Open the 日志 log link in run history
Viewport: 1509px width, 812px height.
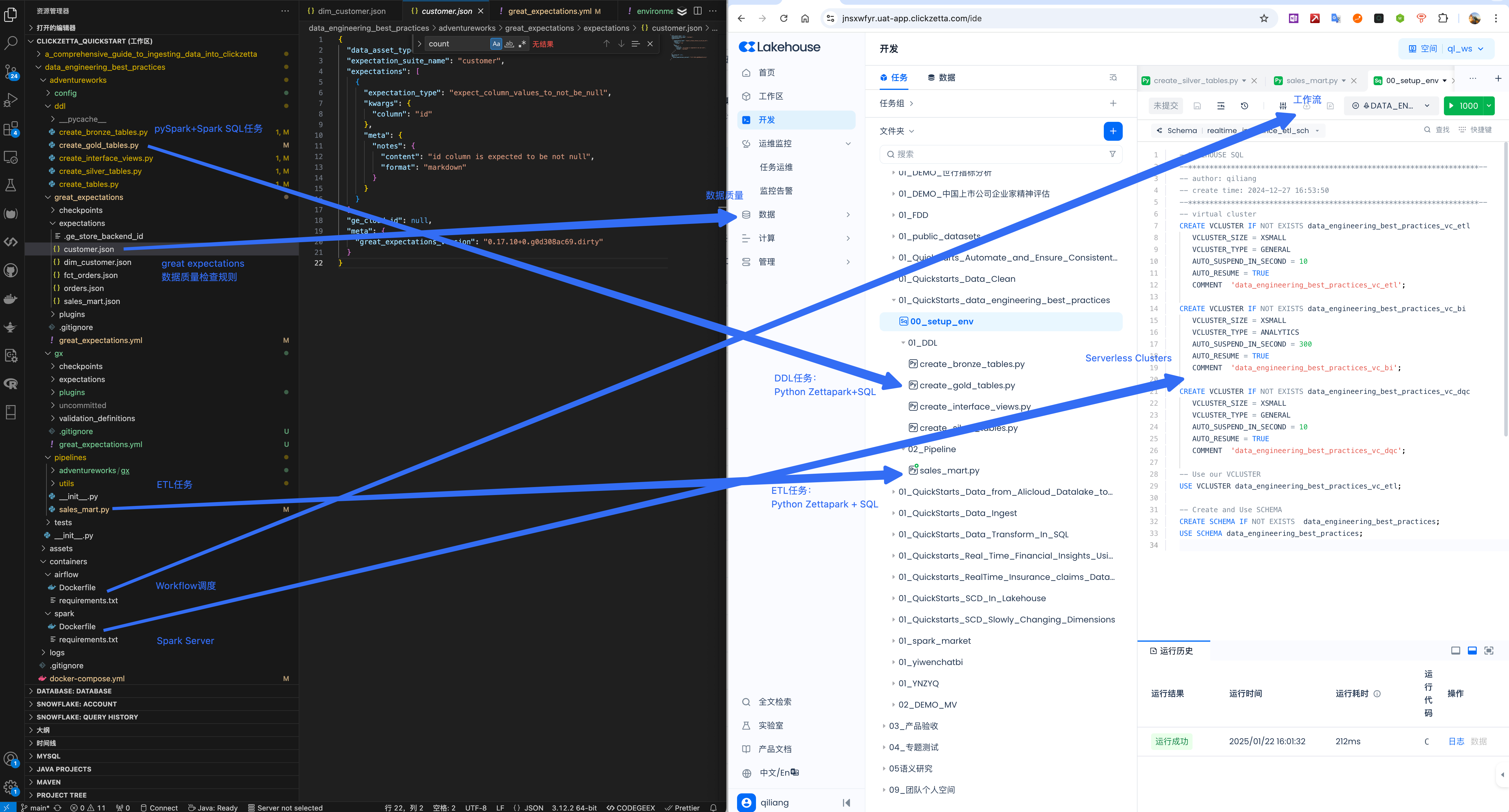1456,741
